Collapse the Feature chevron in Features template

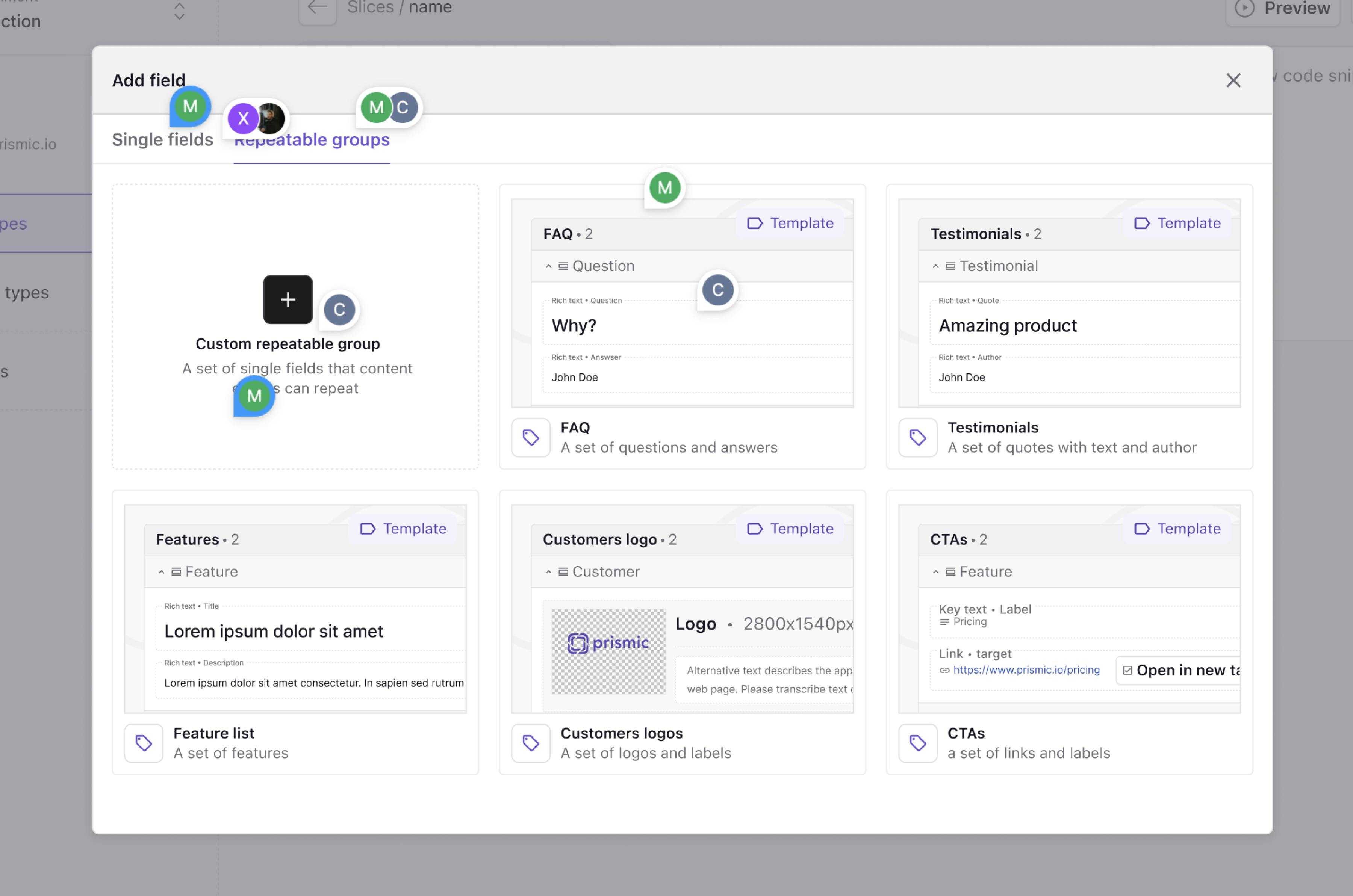(x=161, y=572)
